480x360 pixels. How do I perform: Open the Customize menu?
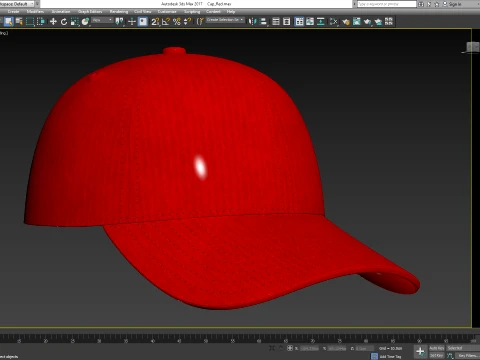[167, 11]
